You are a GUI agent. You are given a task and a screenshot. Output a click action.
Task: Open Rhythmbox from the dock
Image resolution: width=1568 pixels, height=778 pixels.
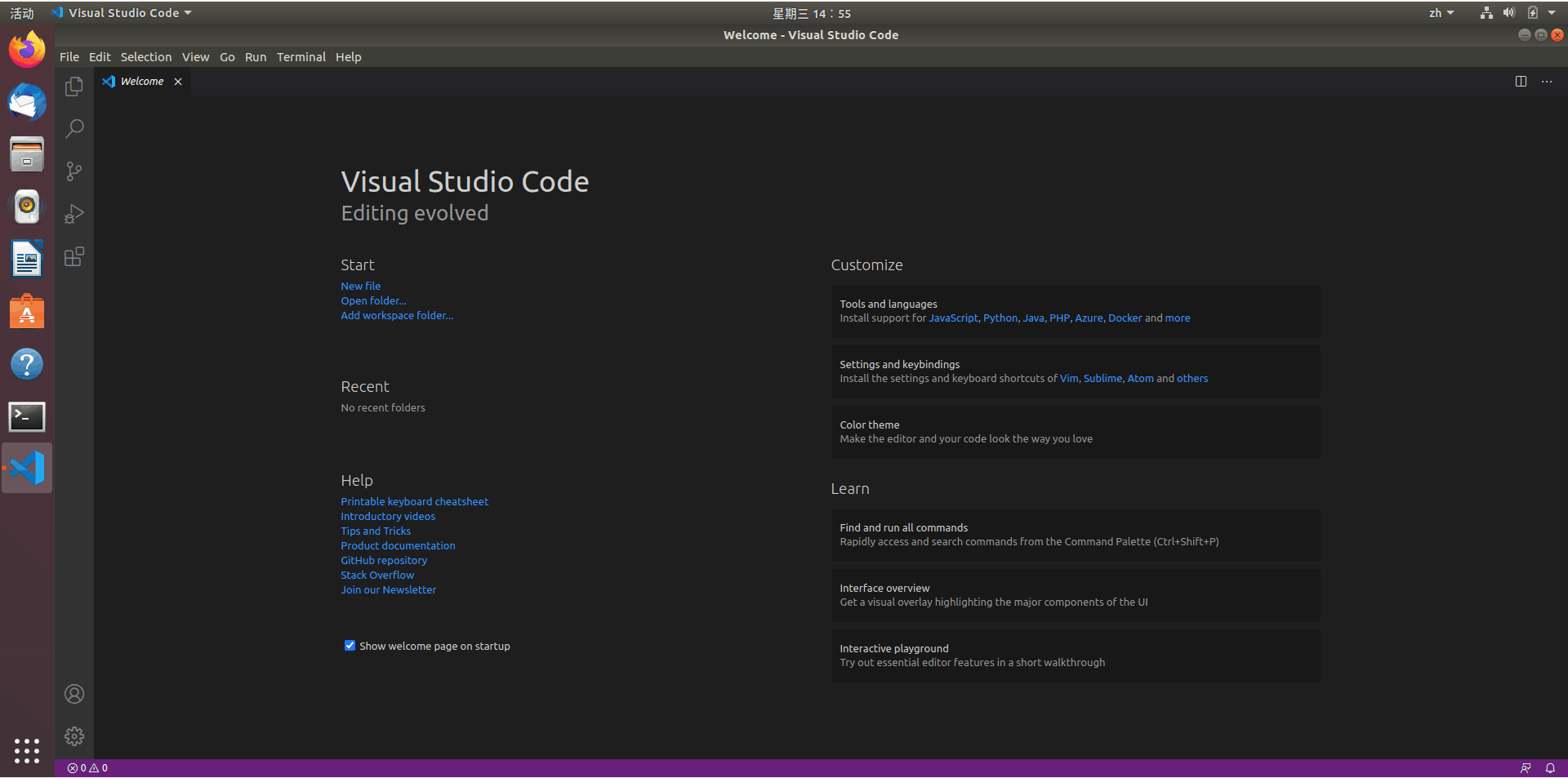[x=27, y=207]
